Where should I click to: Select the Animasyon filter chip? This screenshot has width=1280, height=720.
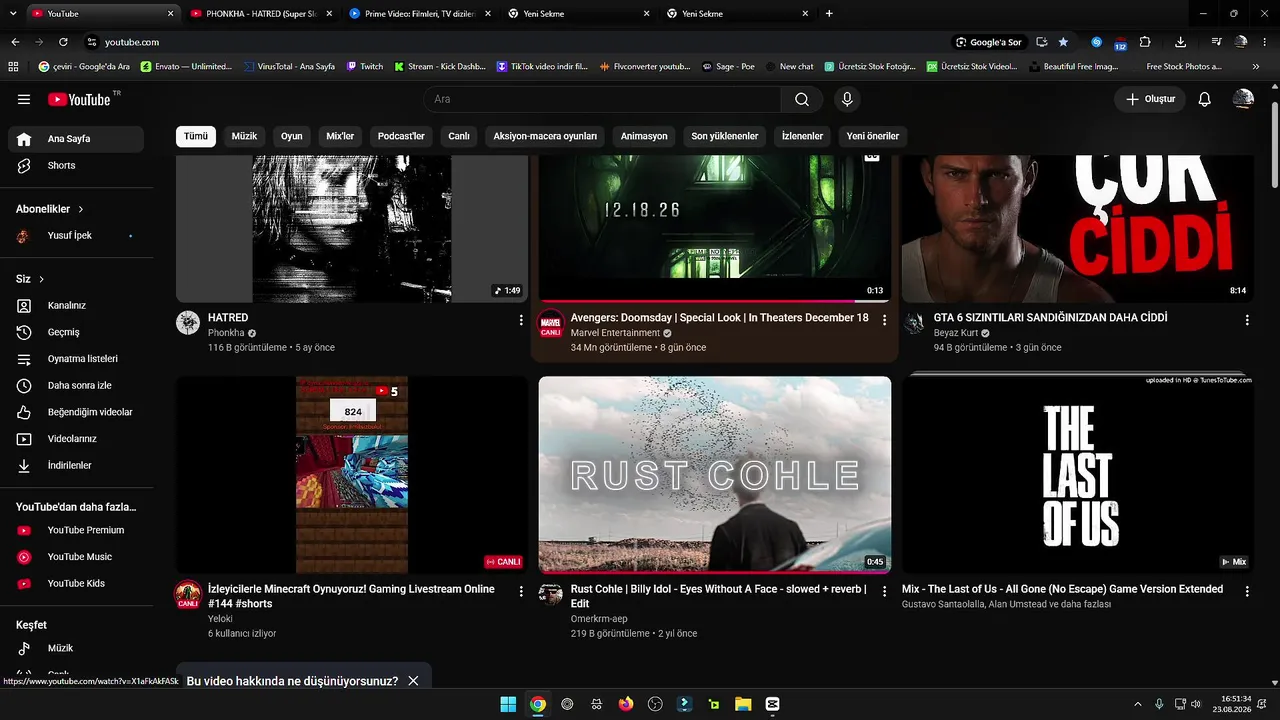pos(644,136)
